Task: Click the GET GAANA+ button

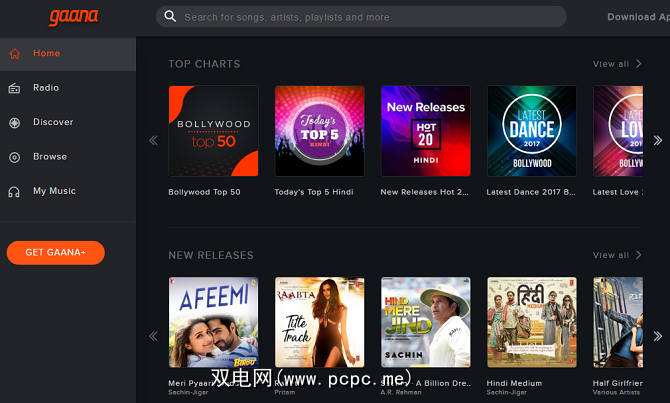Action: pos(56,253)
